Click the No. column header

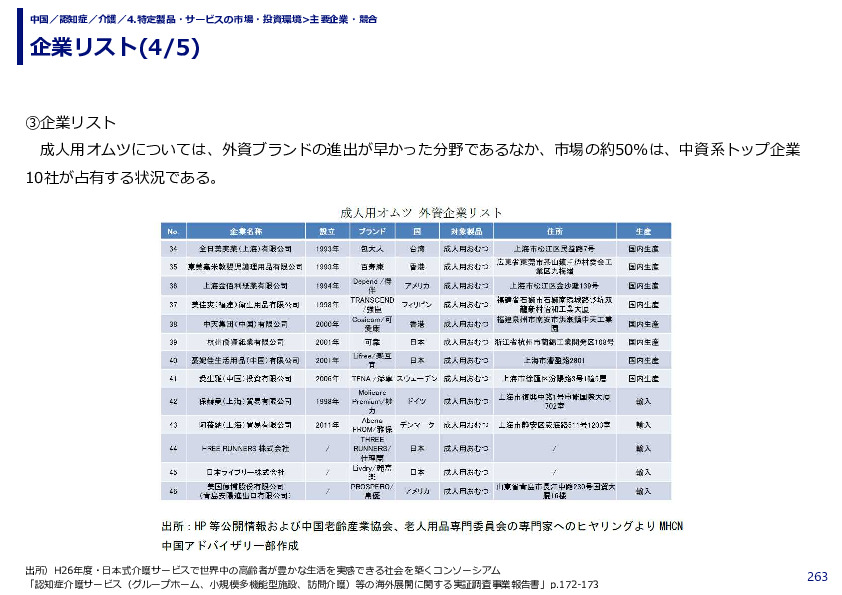tap(173, 231)
